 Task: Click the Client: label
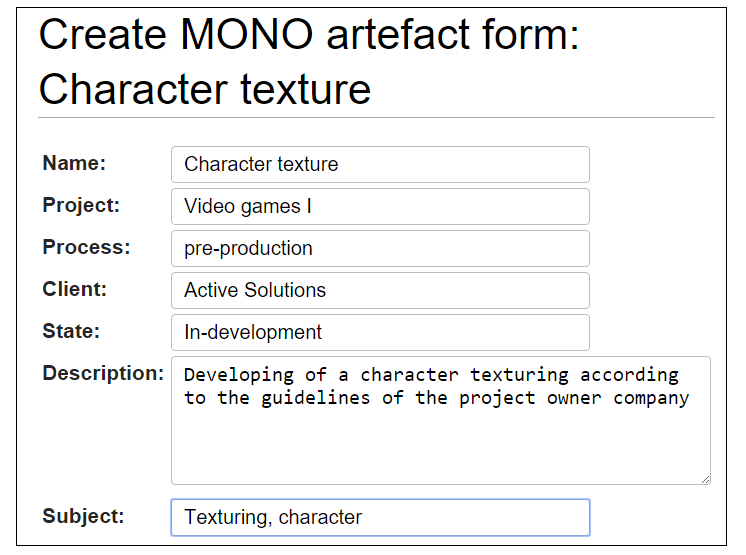(75, 289)
